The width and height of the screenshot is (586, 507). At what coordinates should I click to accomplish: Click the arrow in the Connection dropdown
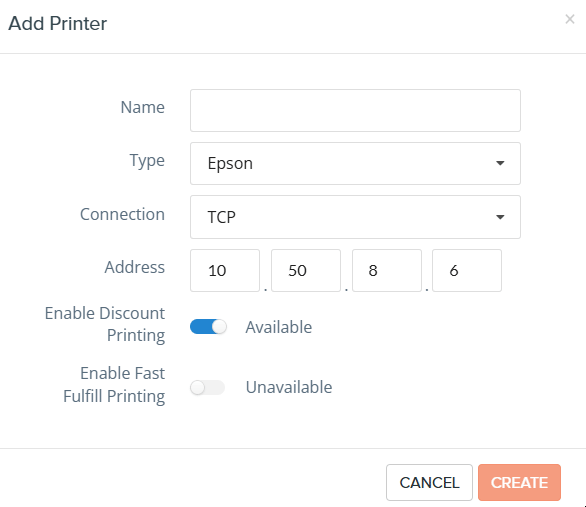point(500,217)
